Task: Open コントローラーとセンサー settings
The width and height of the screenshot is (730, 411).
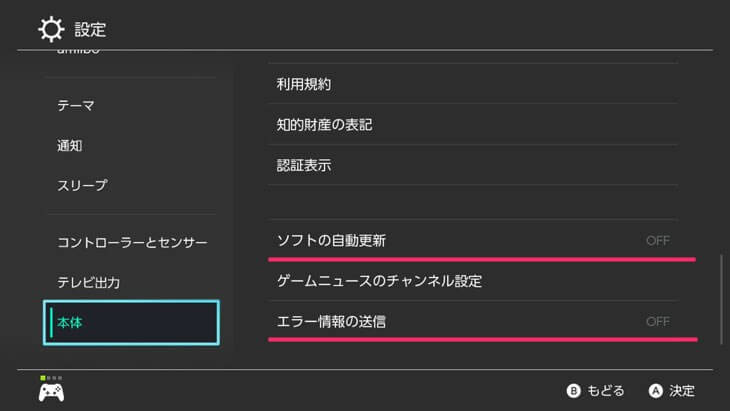Action: 132,243
